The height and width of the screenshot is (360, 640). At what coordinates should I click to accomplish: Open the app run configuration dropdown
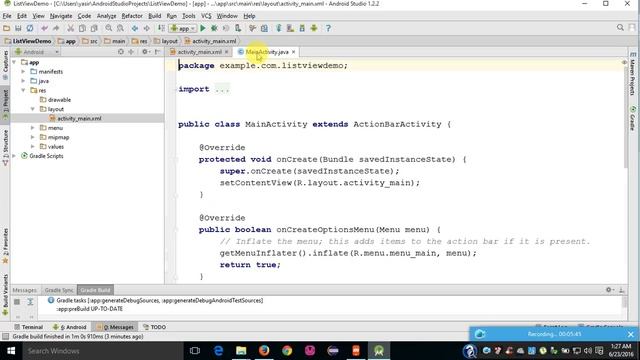coord(183,28)
